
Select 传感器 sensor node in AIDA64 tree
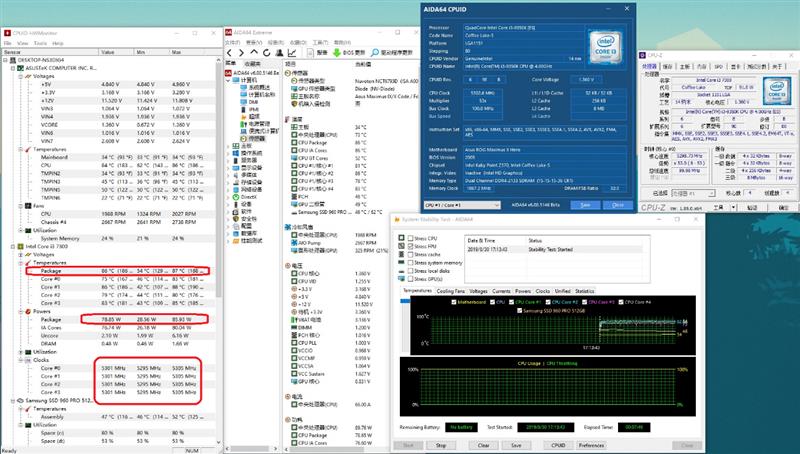click(x=253, y=139)
